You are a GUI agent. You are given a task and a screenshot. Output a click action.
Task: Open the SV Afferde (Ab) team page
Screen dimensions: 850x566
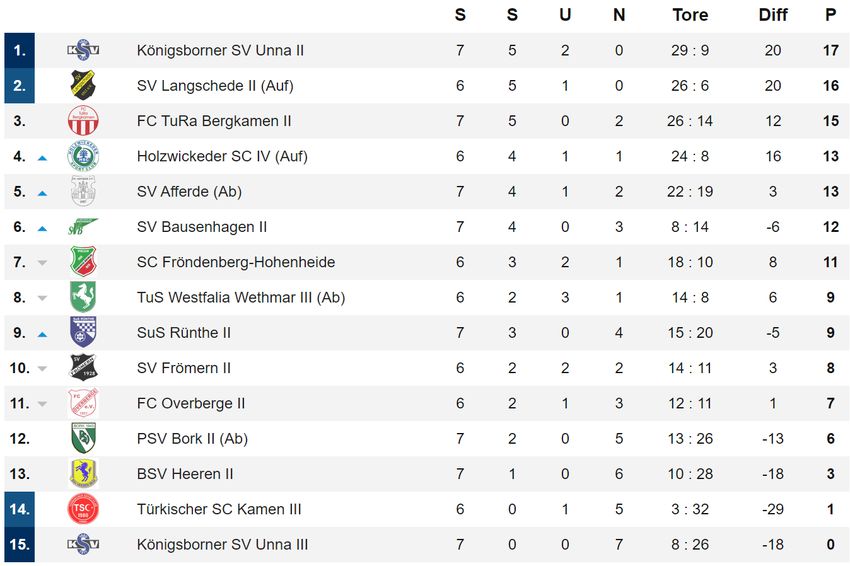(x=189, y=191)
